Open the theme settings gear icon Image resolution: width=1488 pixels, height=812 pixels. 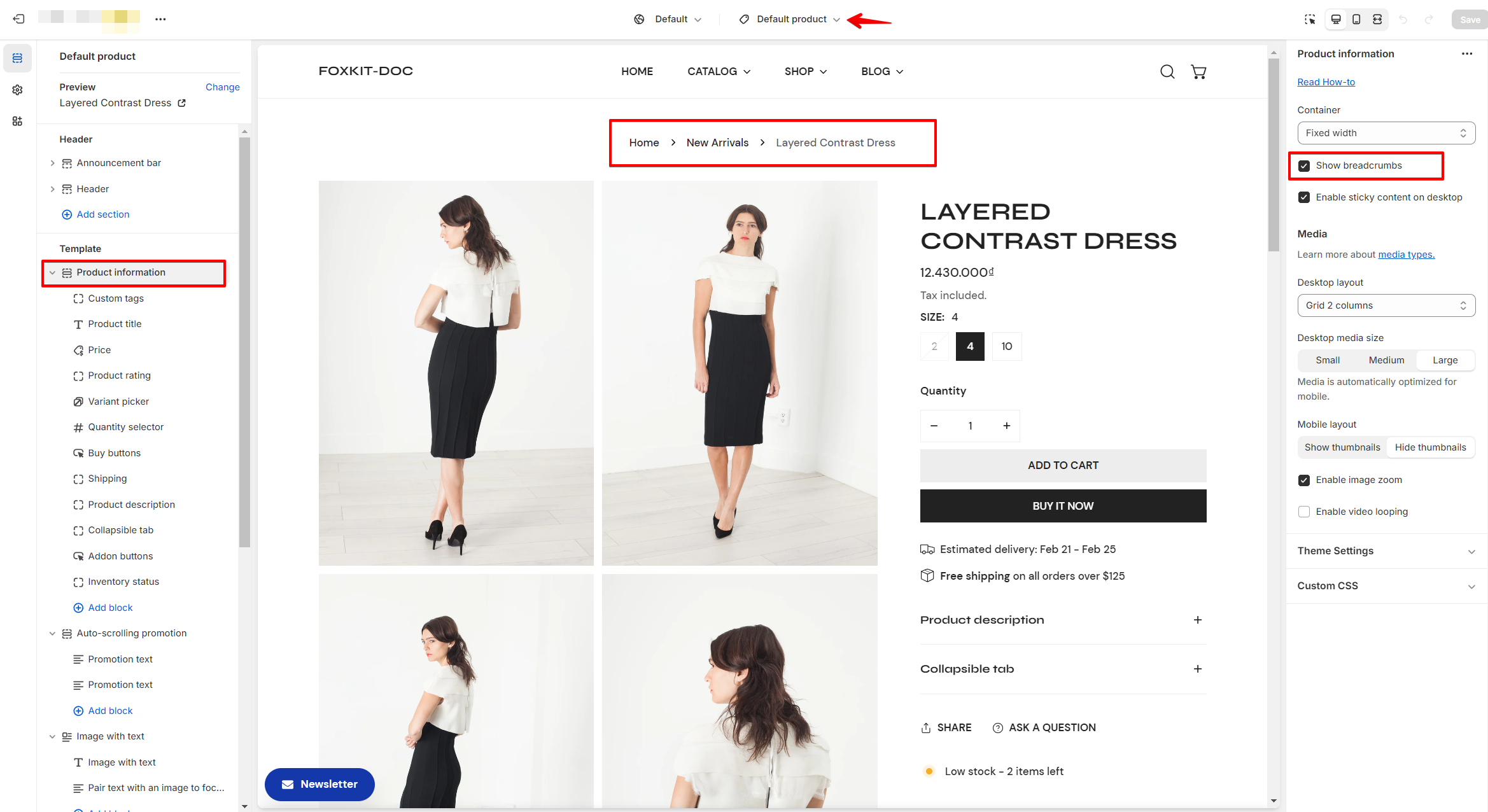(x=17, y=90)
